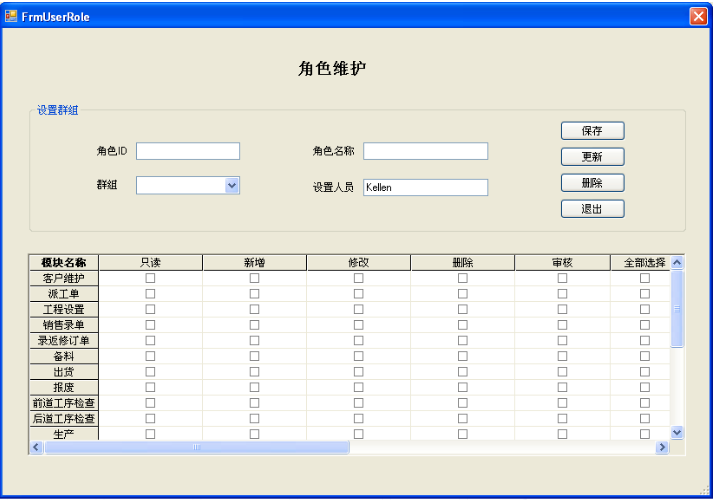
Task: Close the FrmUserRole window
Action: (x=697, y=16)
